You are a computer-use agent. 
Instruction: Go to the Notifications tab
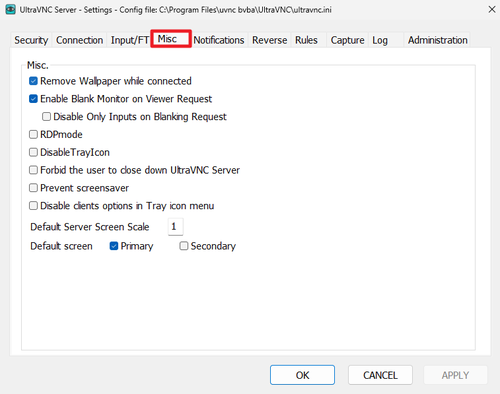(219, 40)
